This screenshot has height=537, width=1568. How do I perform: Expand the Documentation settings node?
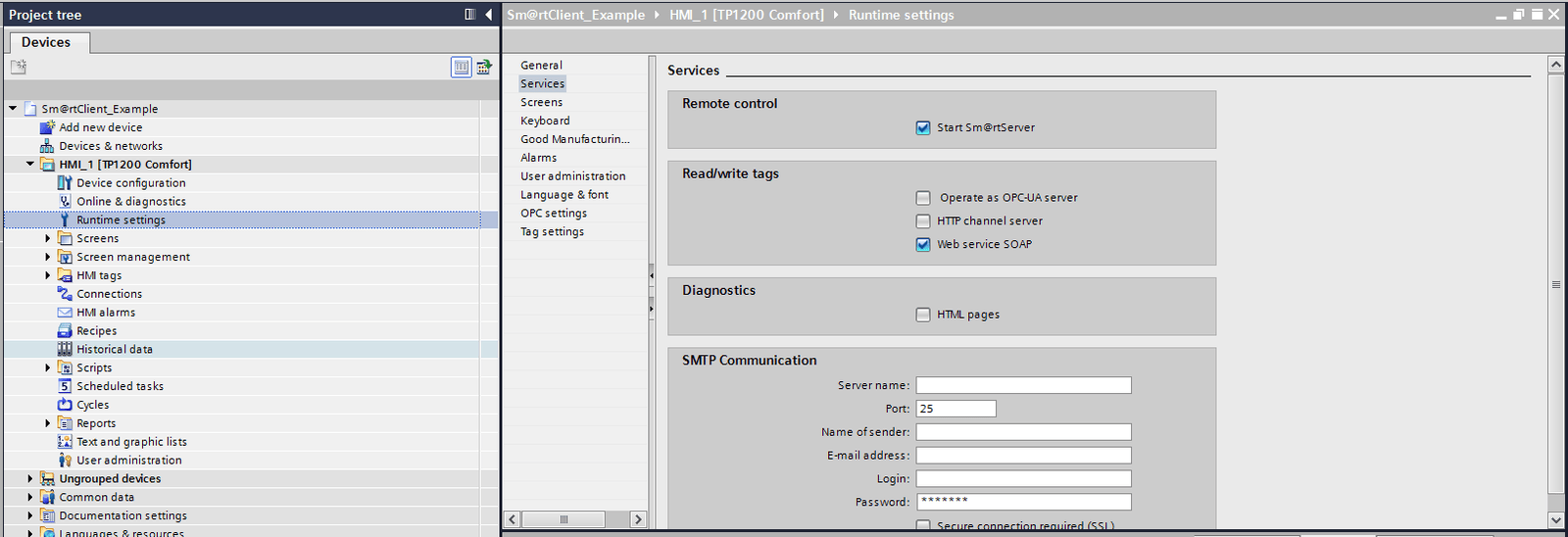(x=29, y=515)
